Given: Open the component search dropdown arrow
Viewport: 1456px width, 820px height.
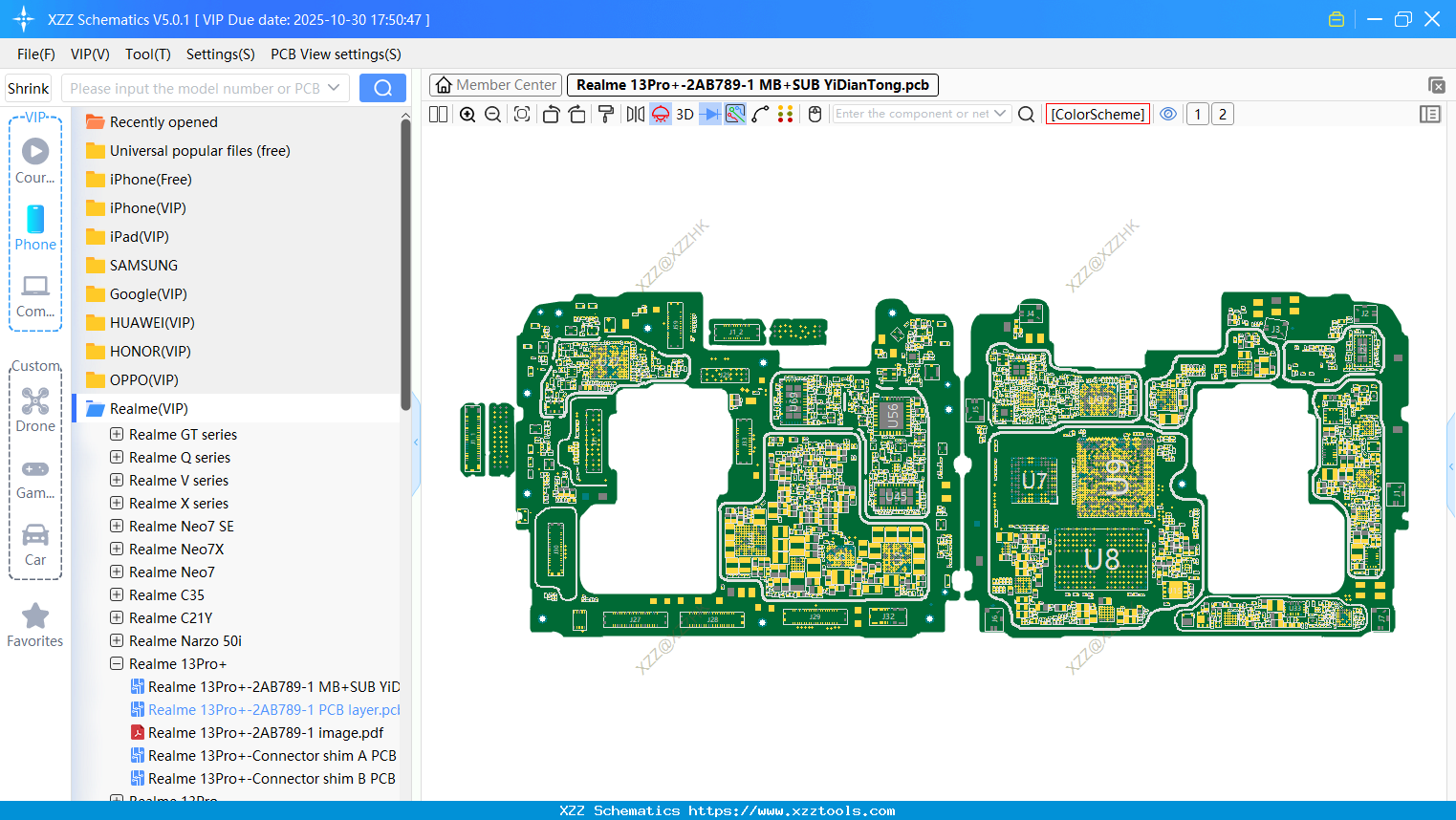Looking at the screenshot, I should (1000, 113).
